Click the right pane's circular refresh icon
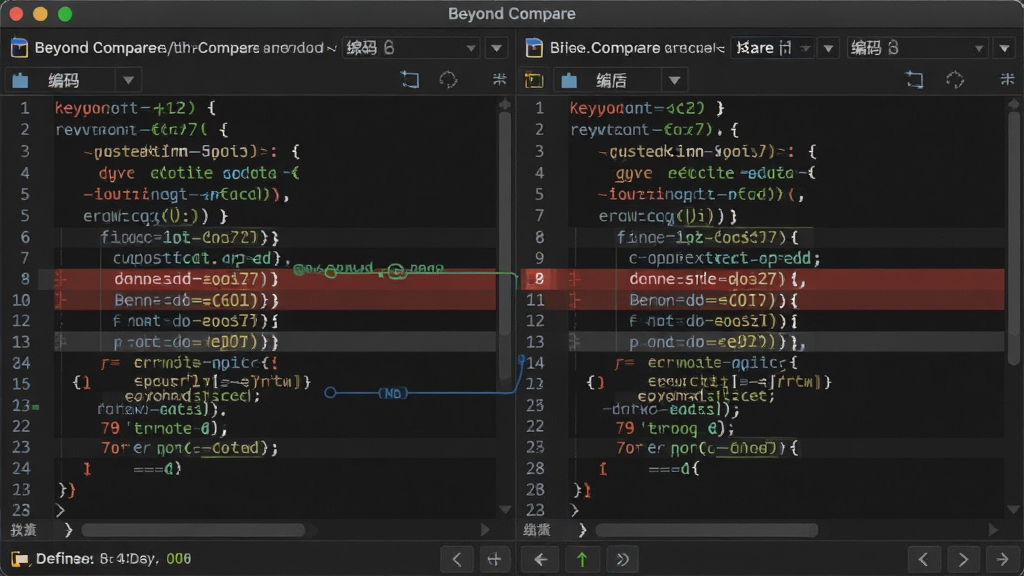 point(955,80)
